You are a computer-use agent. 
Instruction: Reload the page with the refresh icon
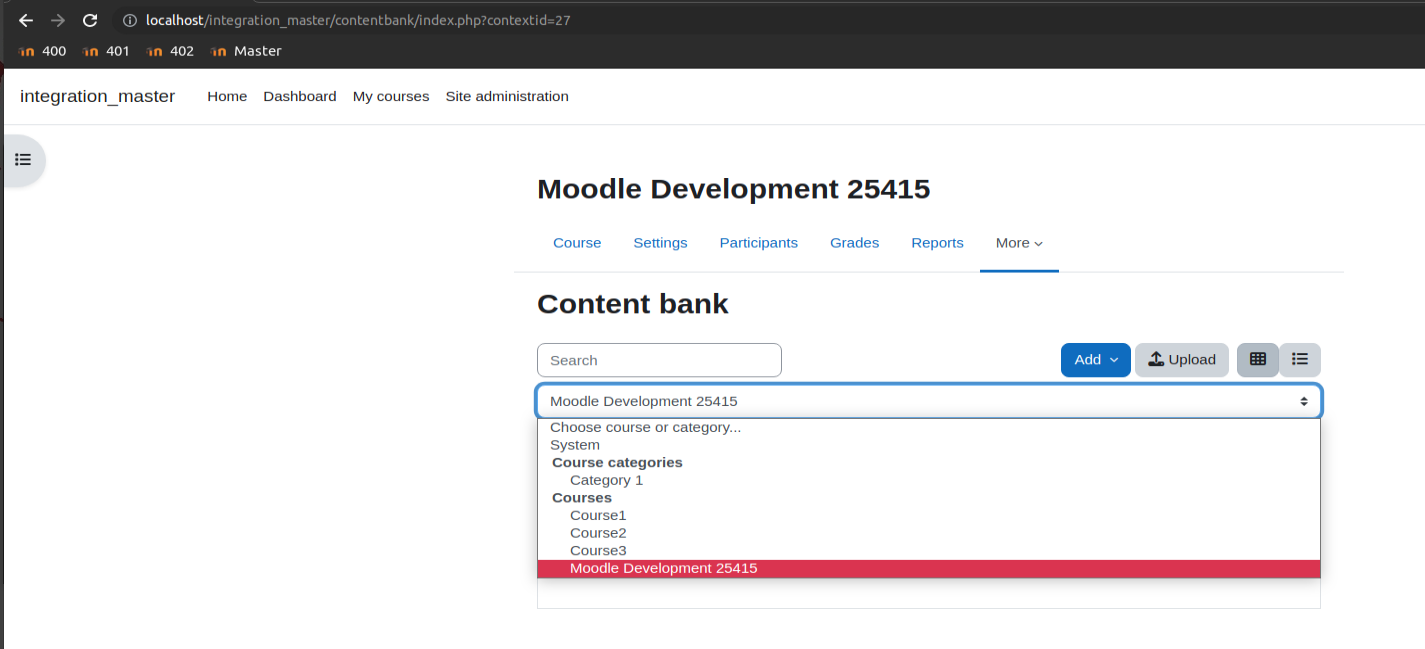click(90, 20)
